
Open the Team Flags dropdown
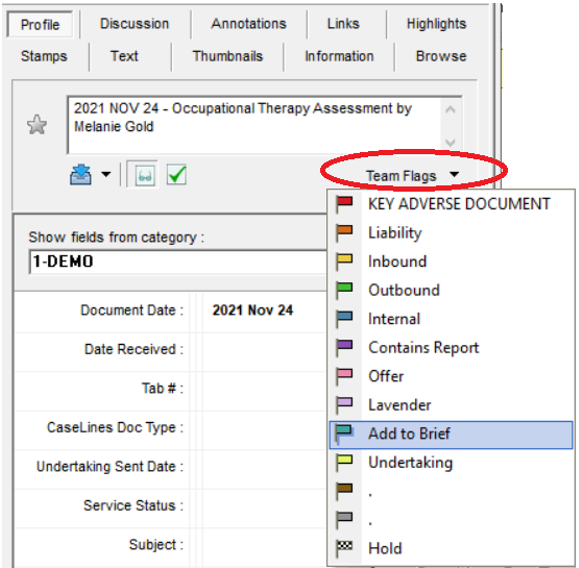412,175
